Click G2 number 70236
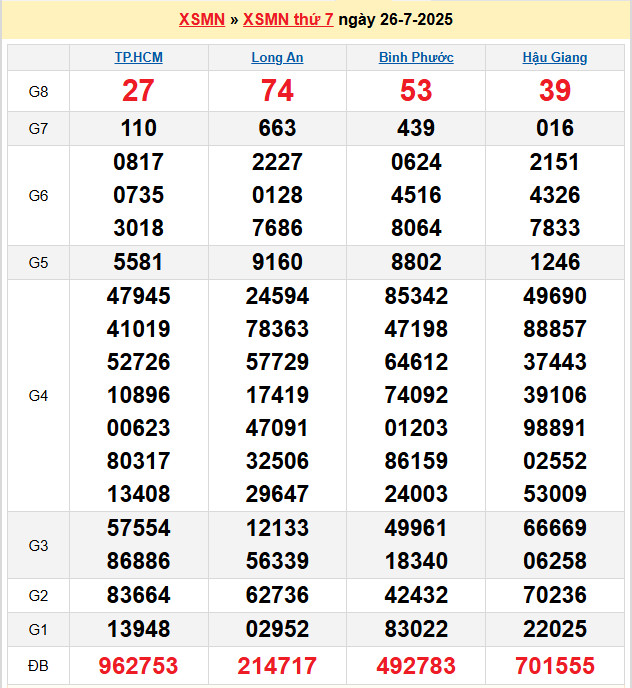Viewport: 632px width, 688px height. (x=555, y=595)
